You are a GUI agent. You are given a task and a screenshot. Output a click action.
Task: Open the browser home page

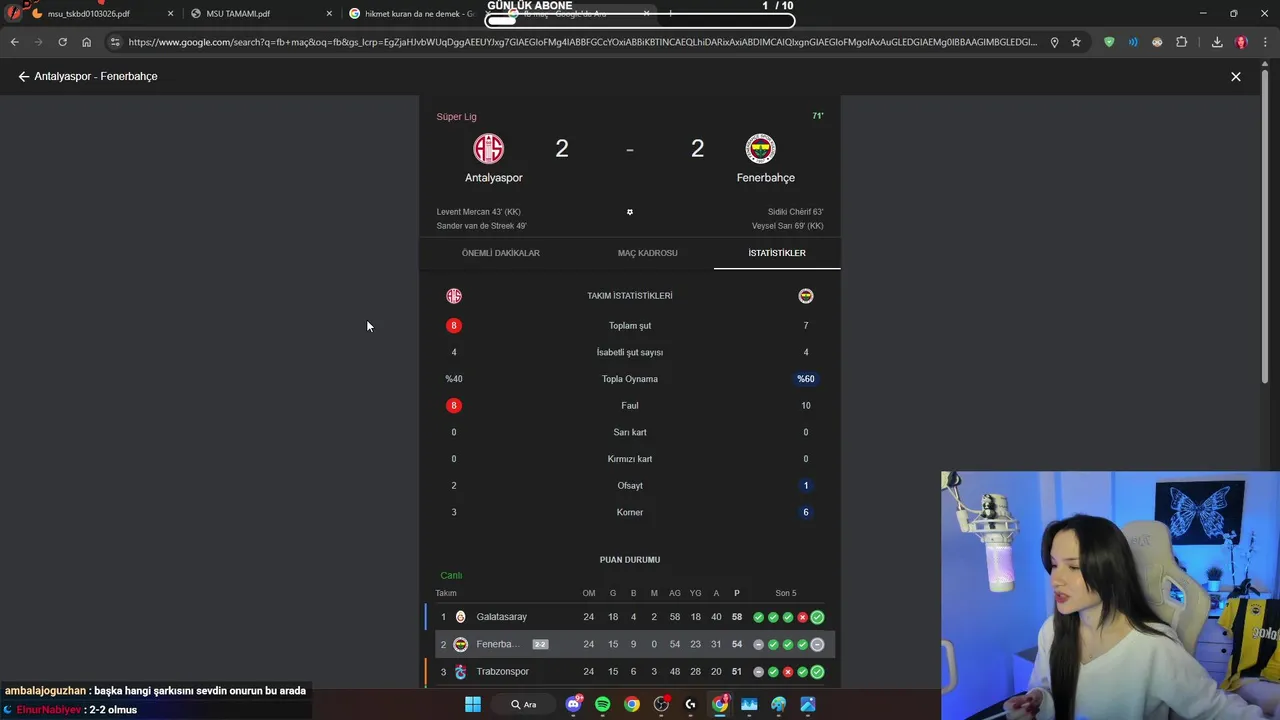pyautogui.click(x=86, y=42)
